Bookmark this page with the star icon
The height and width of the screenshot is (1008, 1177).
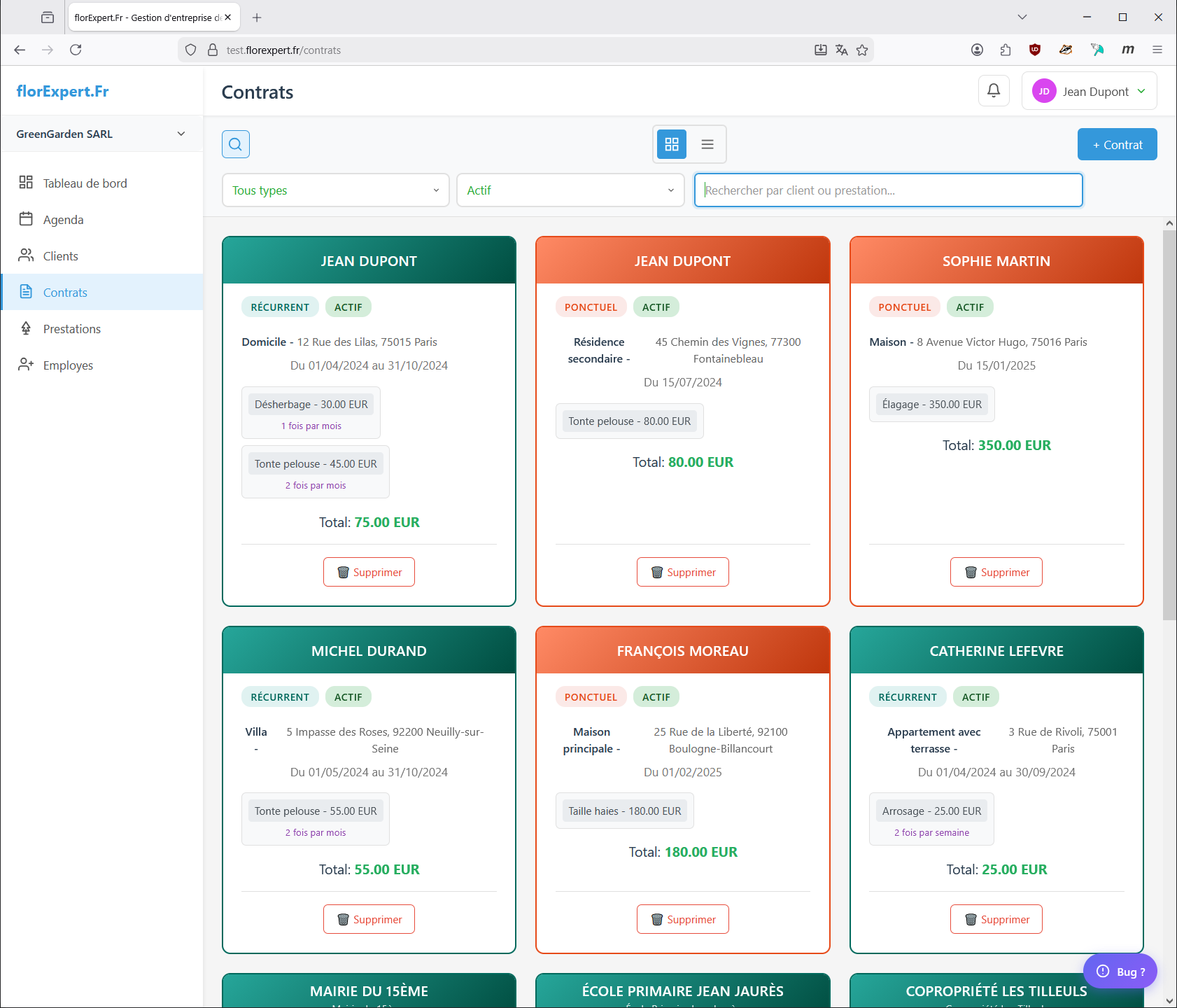[862, 50]
